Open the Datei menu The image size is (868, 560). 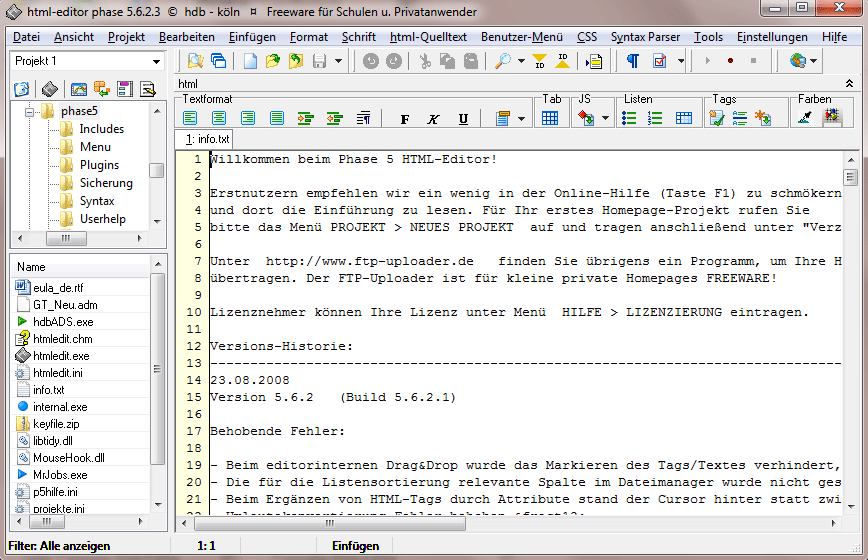point(26,37)
